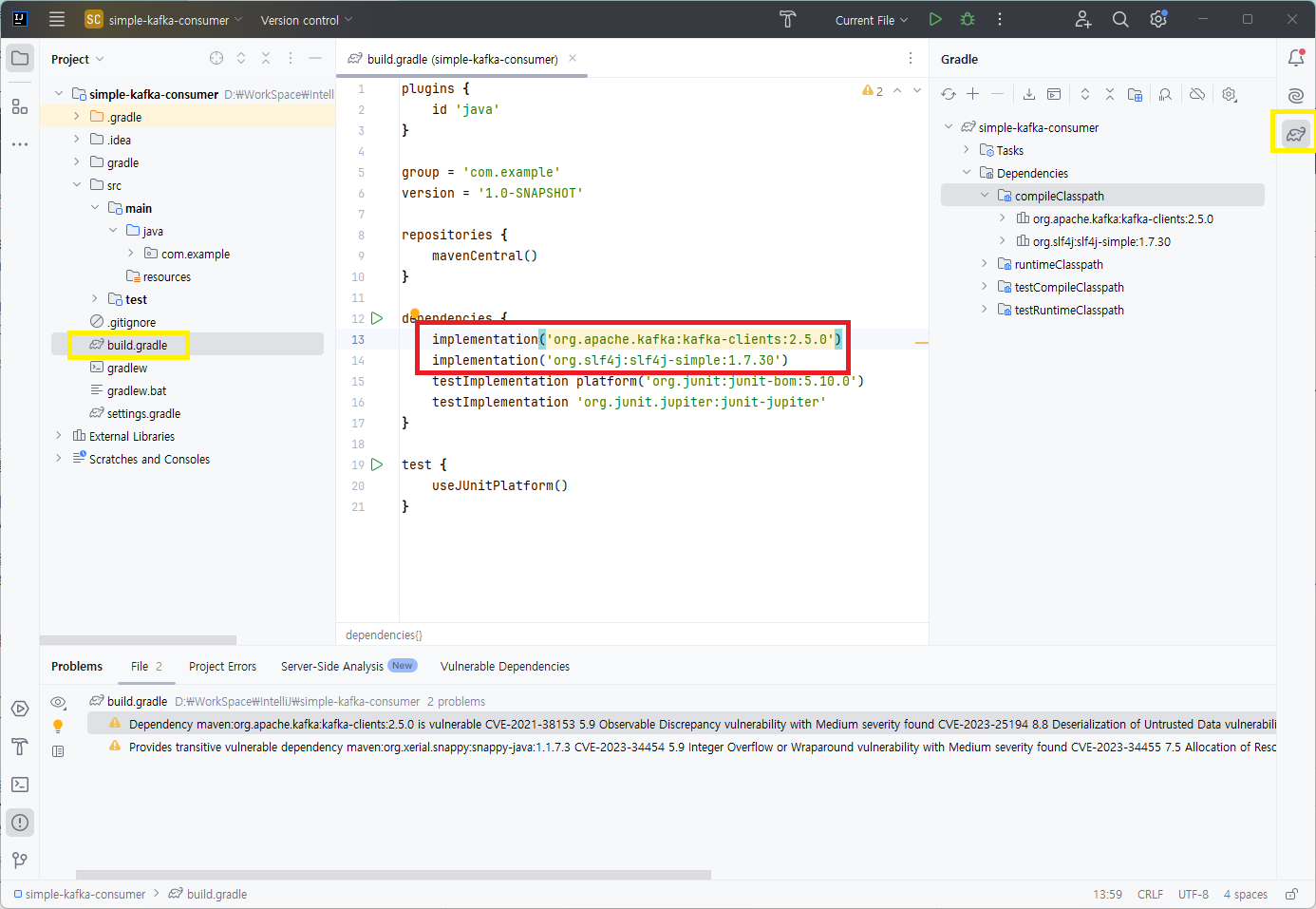Click the kafka-clients vulnerability warning row
The image size is (1316, 909).
[681, 724]
